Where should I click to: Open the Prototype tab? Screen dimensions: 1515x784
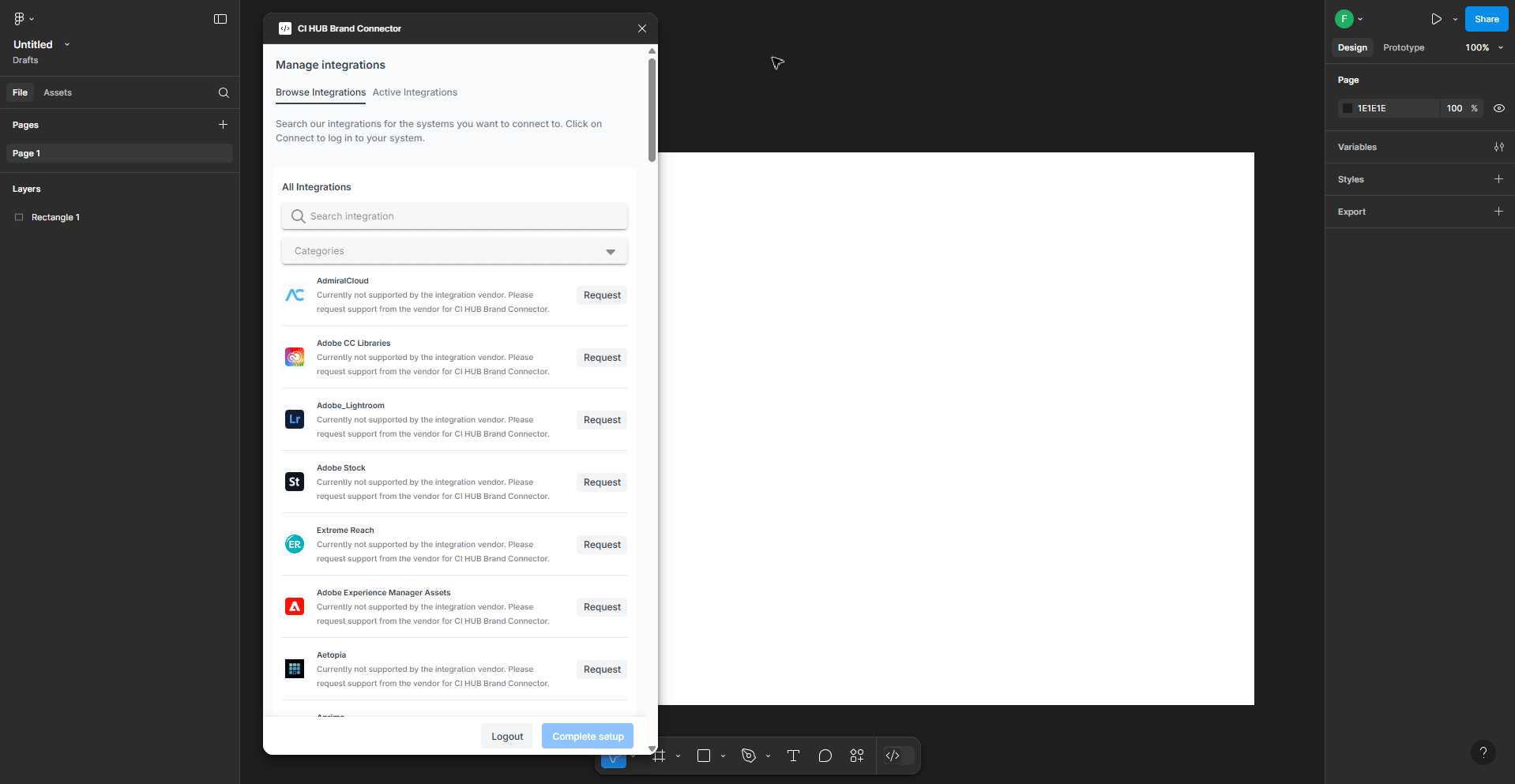click(x=1403, y=47)
